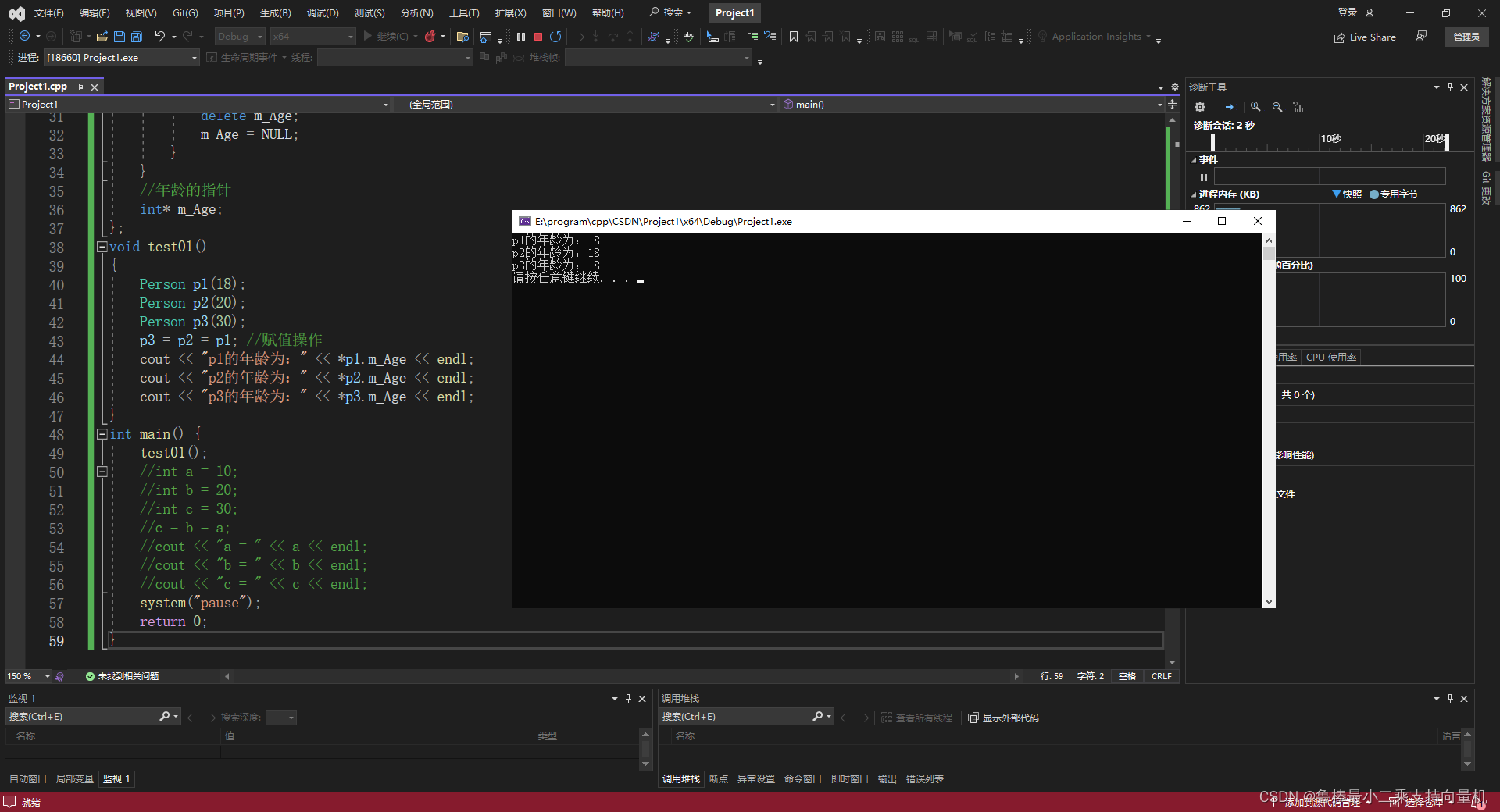Click the Save All icon
This screenshot has height=812, width=1500.
coord(137,37)
